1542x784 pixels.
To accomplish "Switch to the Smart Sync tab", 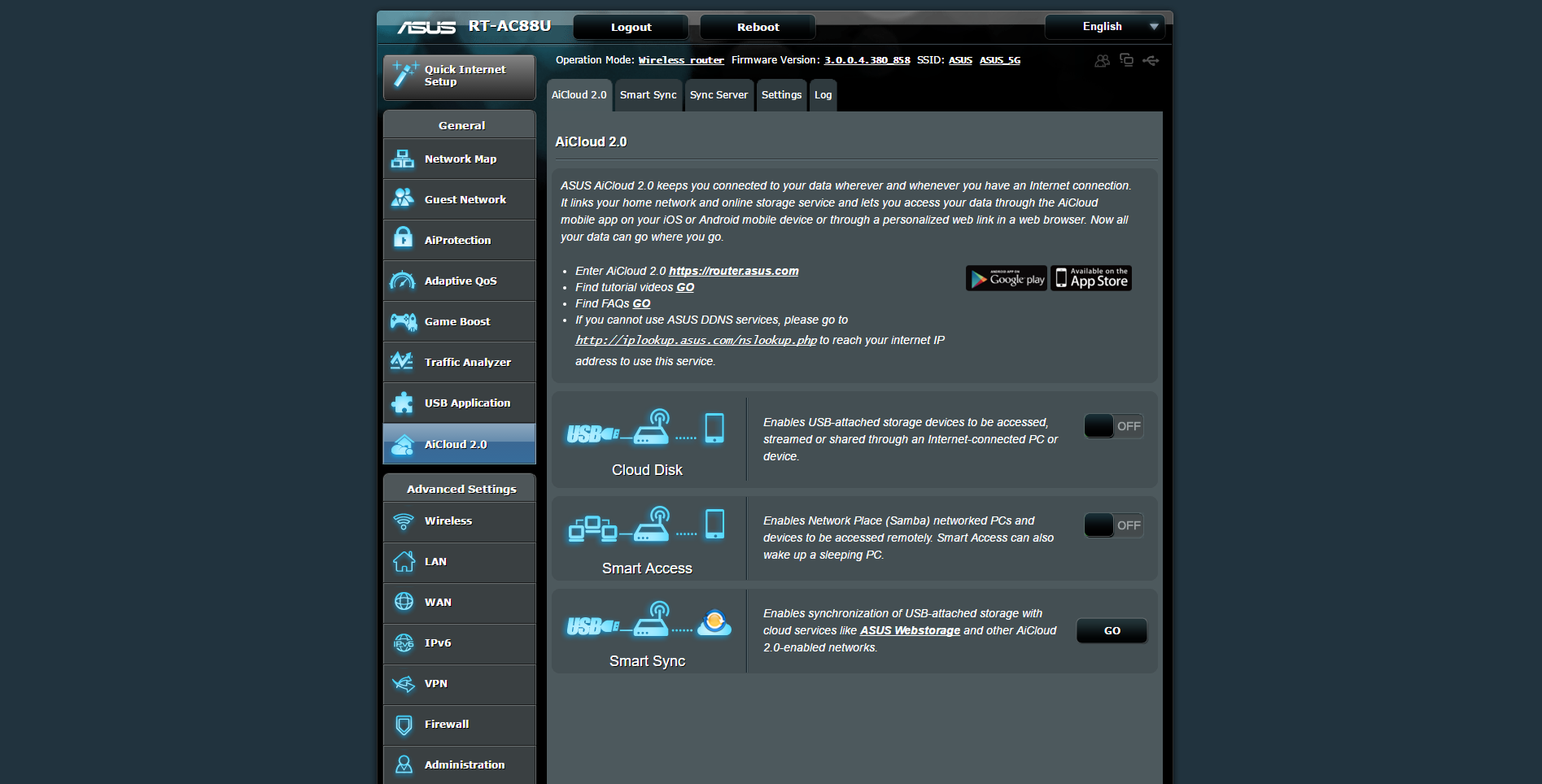I will (649, 95).
